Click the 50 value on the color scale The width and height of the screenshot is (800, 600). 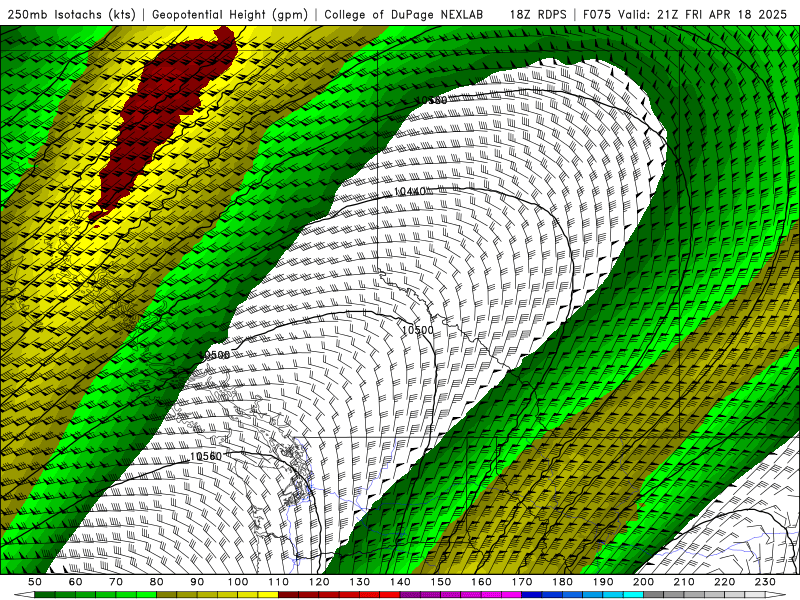point(35,582)
